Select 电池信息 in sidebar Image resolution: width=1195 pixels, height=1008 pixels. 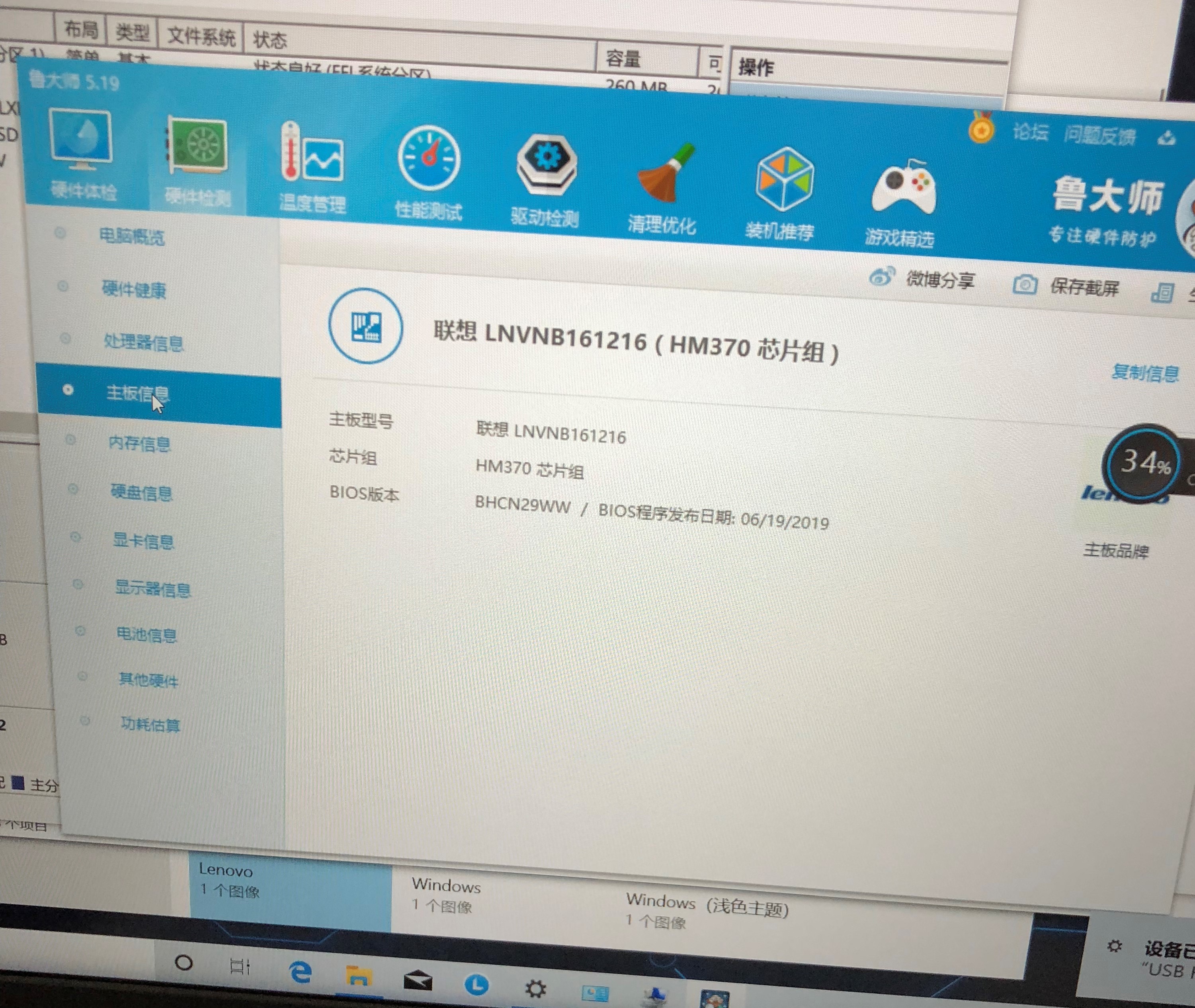coord(146,634)
